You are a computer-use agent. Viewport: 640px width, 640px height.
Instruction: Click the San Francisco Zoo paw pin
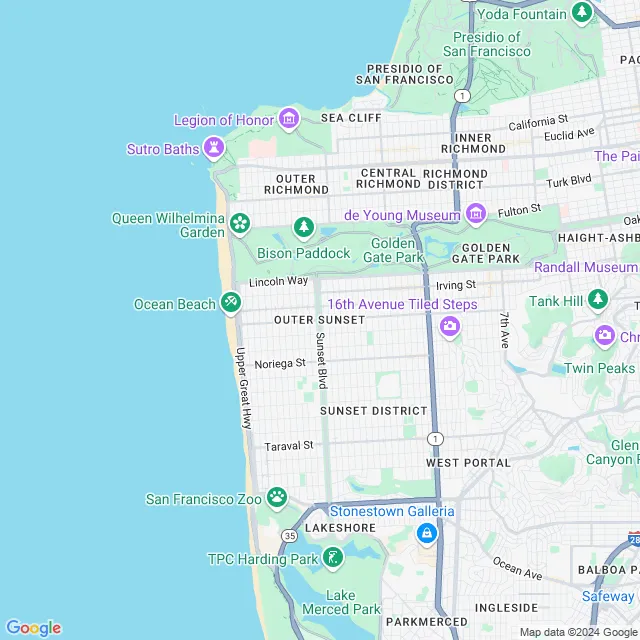277,498
